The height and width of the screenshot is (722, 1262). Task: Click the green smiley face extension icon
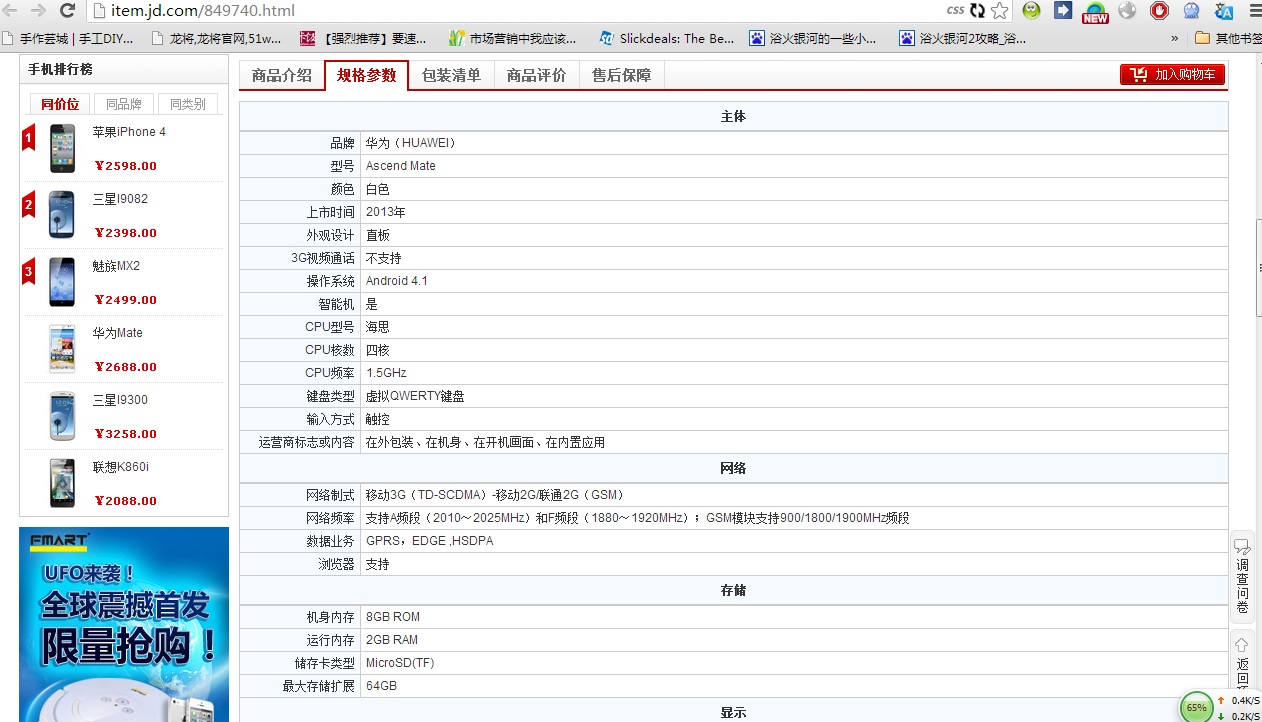[x=1031, y=11]
